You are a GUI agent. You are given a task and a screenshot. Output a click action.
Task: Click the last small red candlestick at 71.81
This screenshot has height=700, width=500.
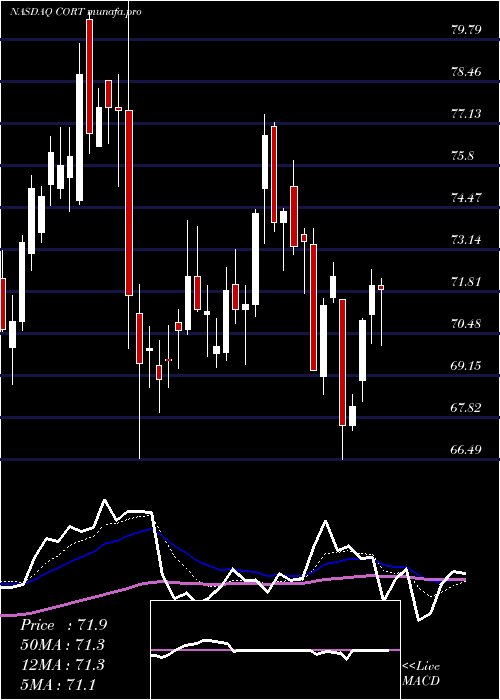click(381, 288)
